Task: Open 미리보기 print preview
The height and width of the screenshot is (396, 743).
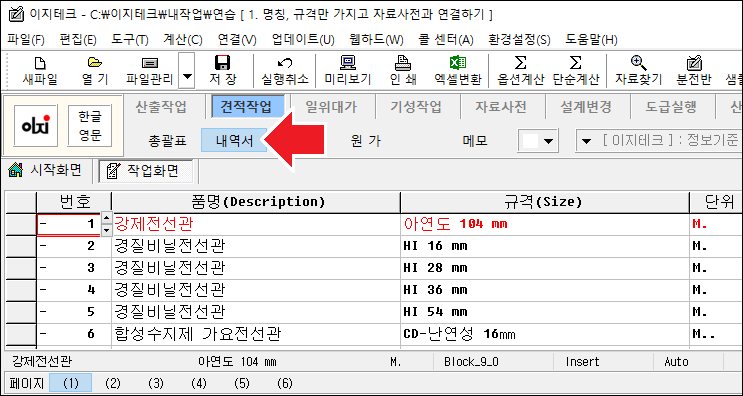Action: 348,71
